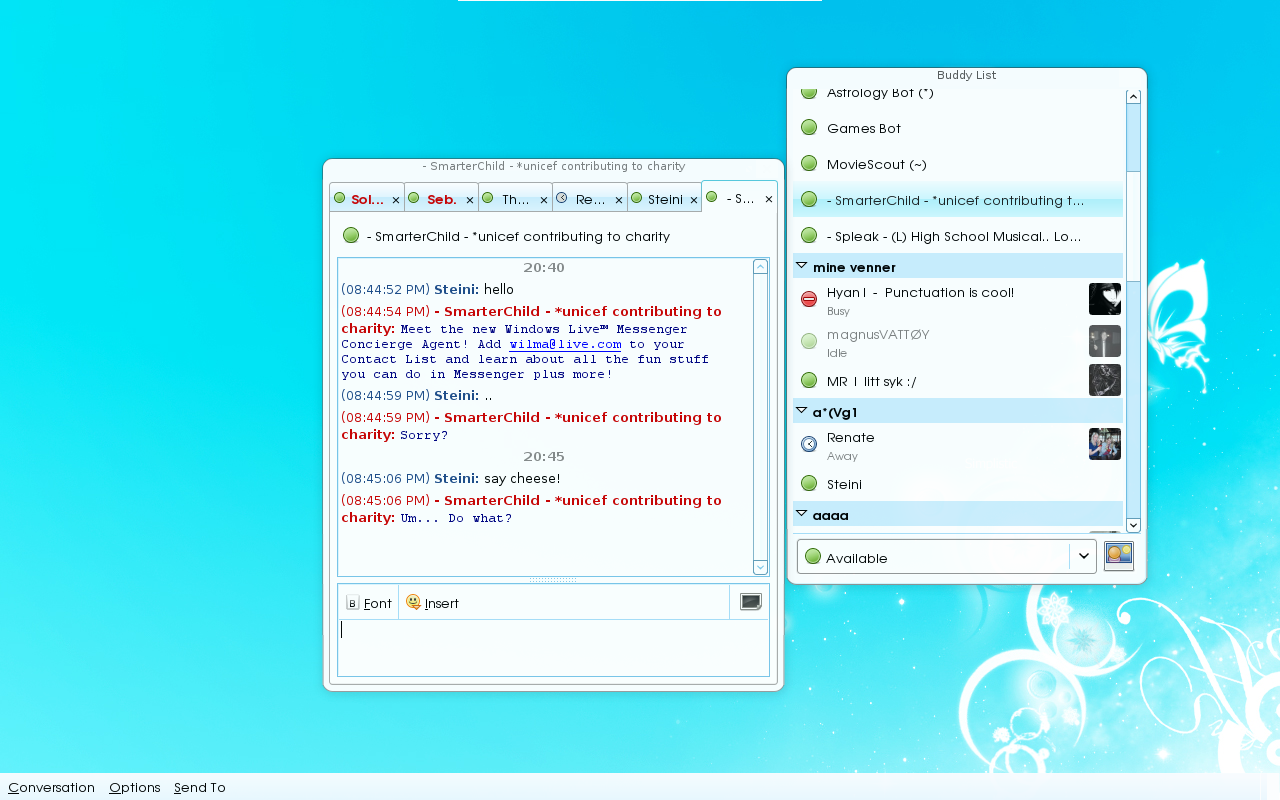1280x800 pixels.
Task: Switch to the Re... conversation tab
Action: coord(590,199)
